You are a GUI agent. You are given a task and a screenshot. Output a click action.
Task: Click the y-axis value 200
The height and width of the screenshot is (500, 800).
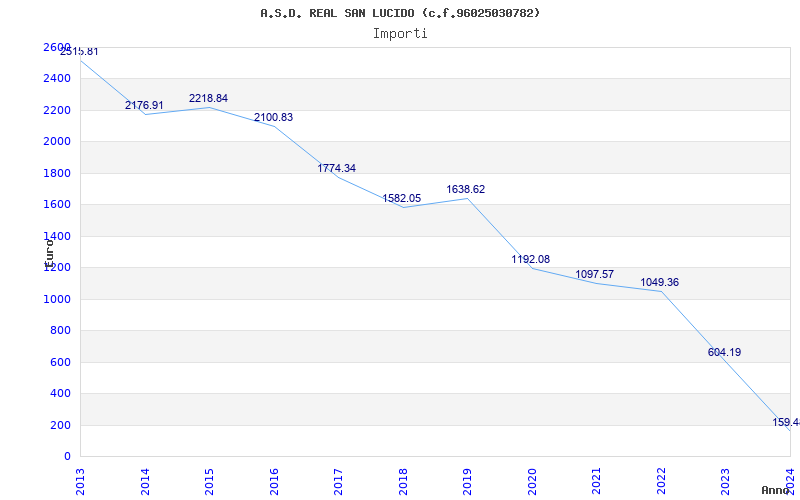click(x=61, y=425)
